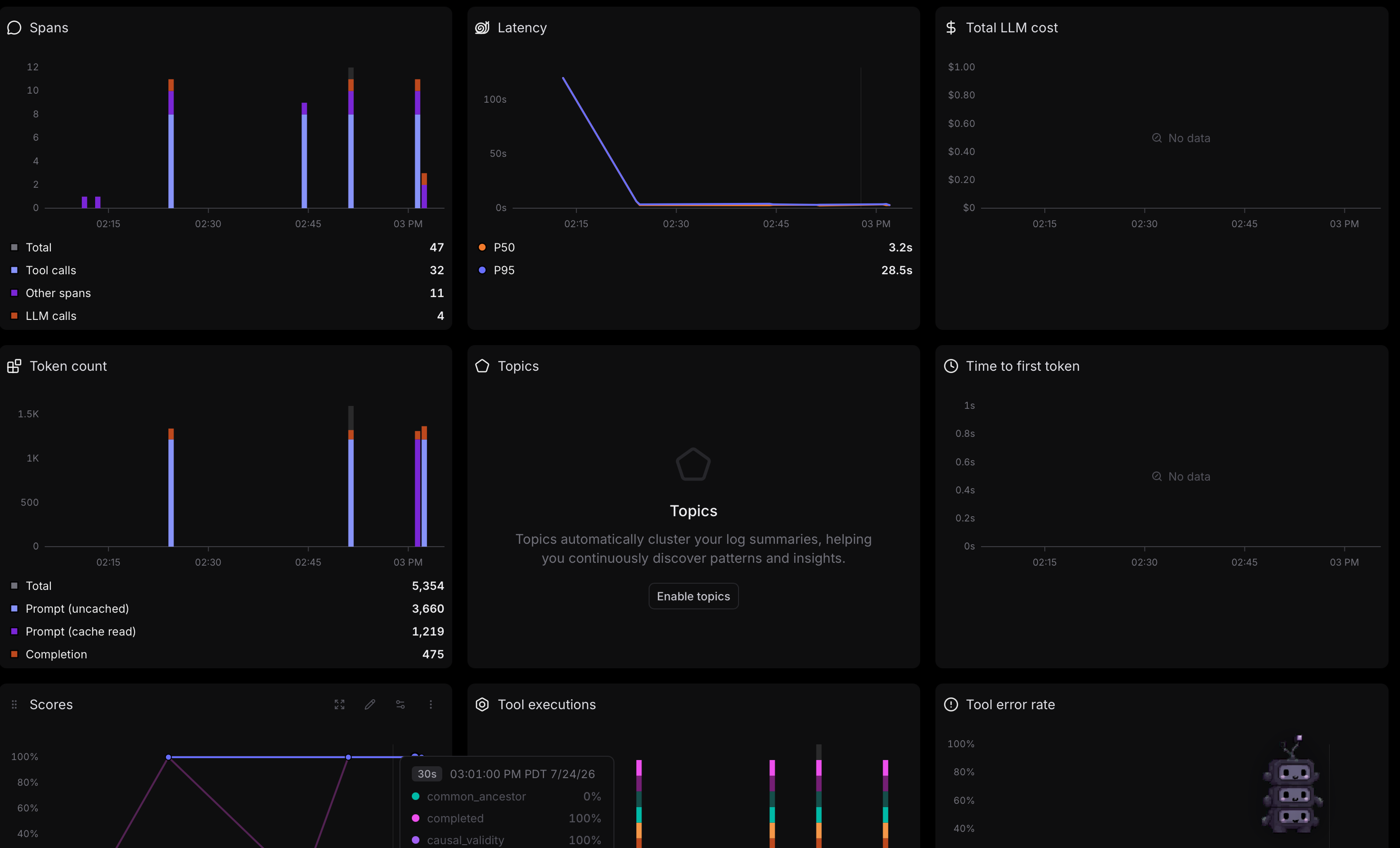Click the Completion legend color swatch
Image resolution: width=1400 pixels, height=848 pixels.
[14, 655]
